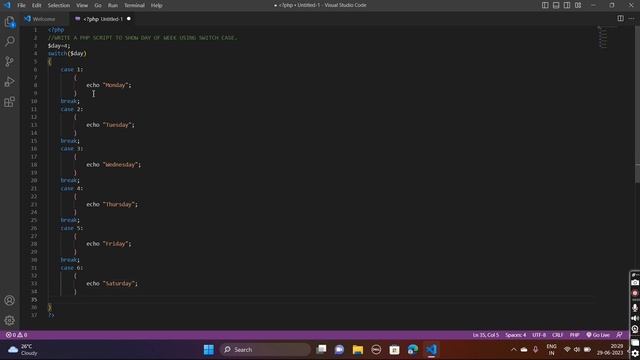Viewport: 640px width, 360px height.
Task: Click errors and warnings count in status bar
Action: [16, 335]
